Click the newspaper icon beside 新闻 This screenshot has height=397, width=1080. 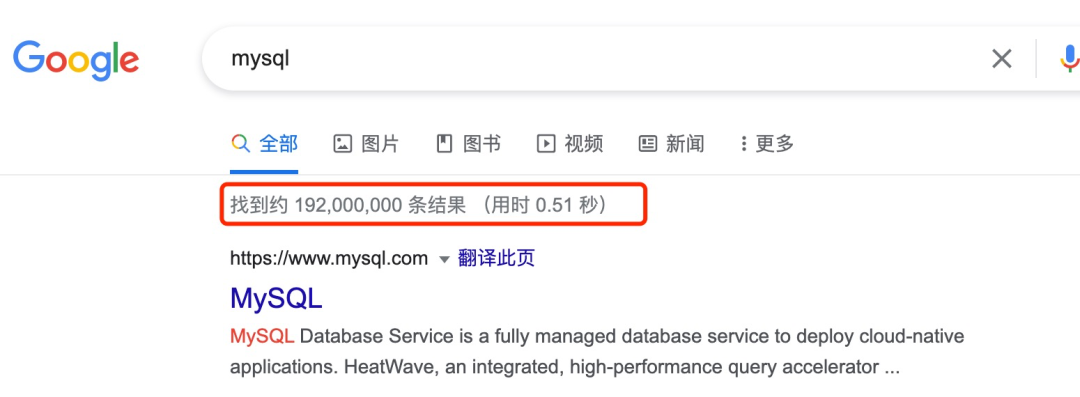pyautogui.click(x=647, y=143)
